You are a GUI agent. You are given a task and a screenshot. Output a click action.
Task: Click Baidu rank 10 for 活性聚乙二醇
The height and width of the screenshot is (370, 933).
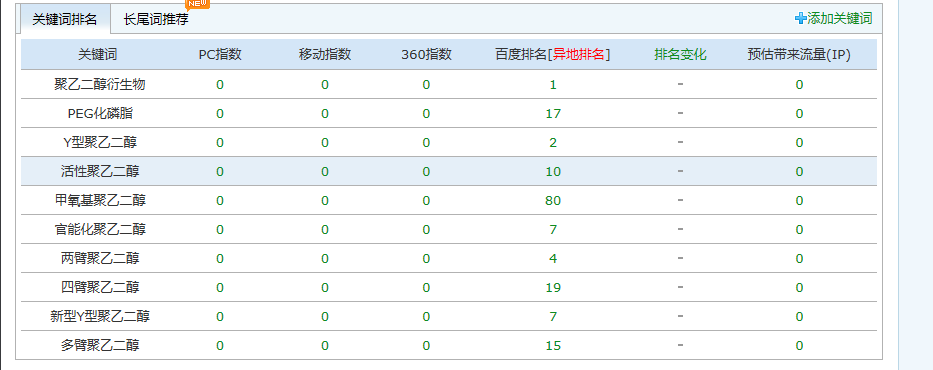point(553,172)
